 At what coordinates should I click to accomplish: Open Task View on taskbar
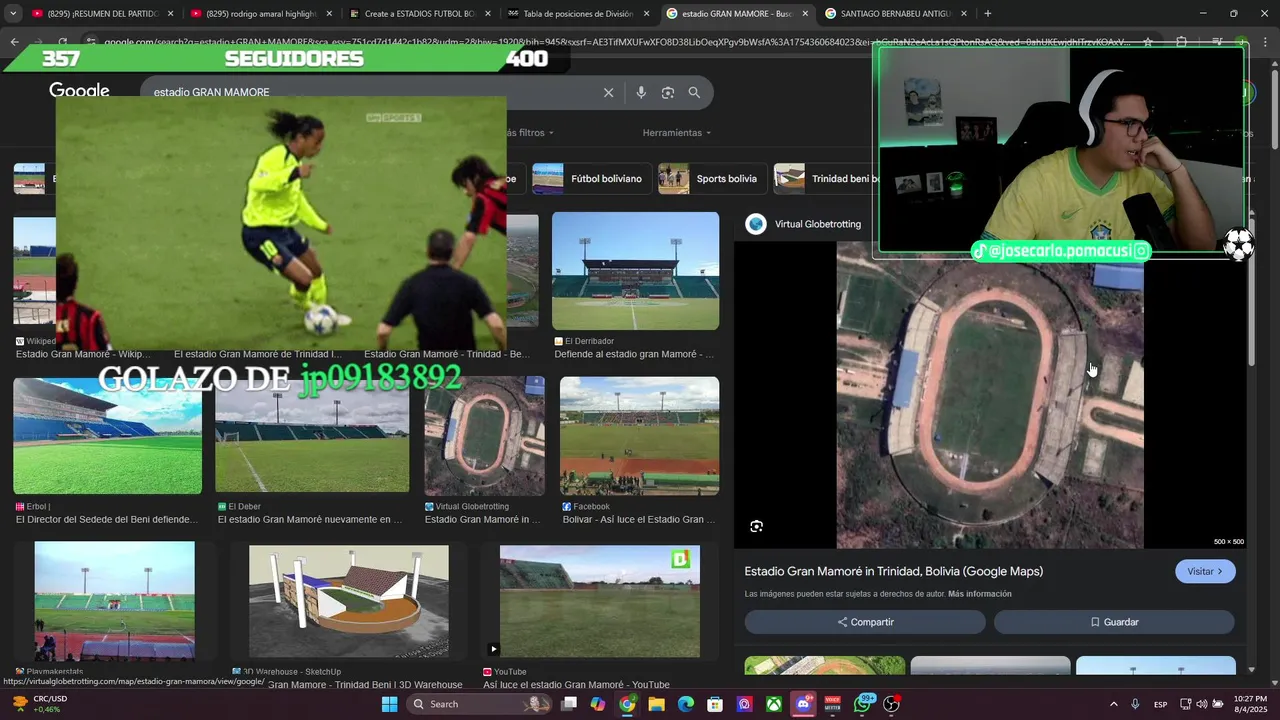tap(569, 704)
